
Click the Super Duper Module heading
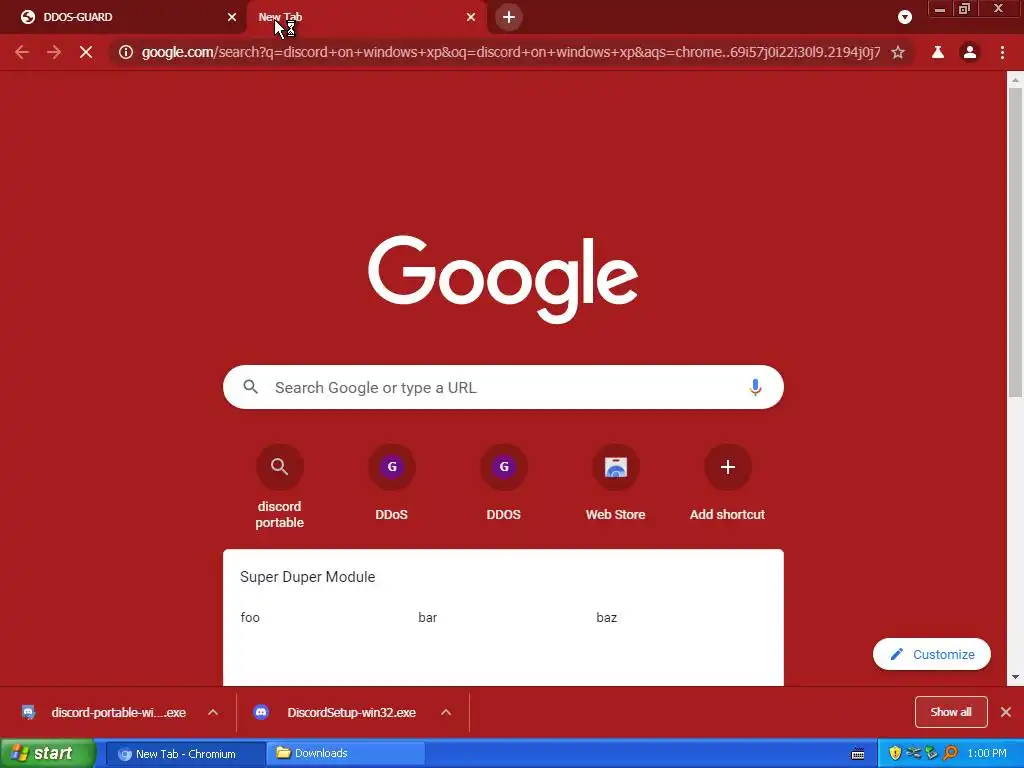point(308,577)
